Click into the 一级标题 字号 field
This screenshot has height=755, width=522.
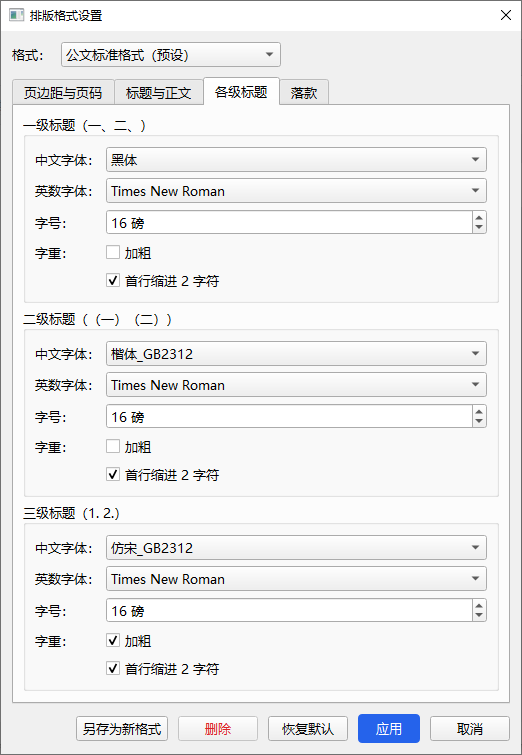click(x=289, y=222)
